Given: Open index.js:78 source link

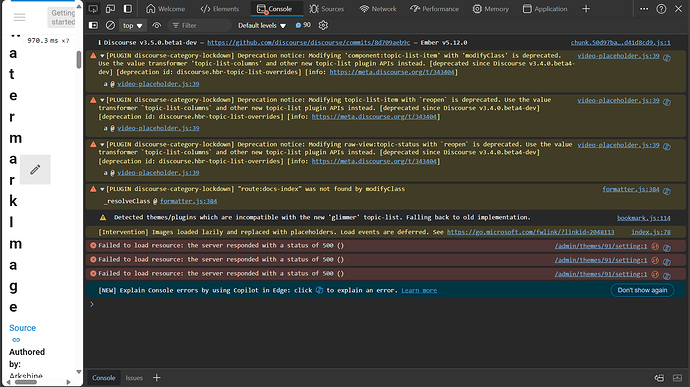Looking at the screenshot, I should tap(651, 232).
